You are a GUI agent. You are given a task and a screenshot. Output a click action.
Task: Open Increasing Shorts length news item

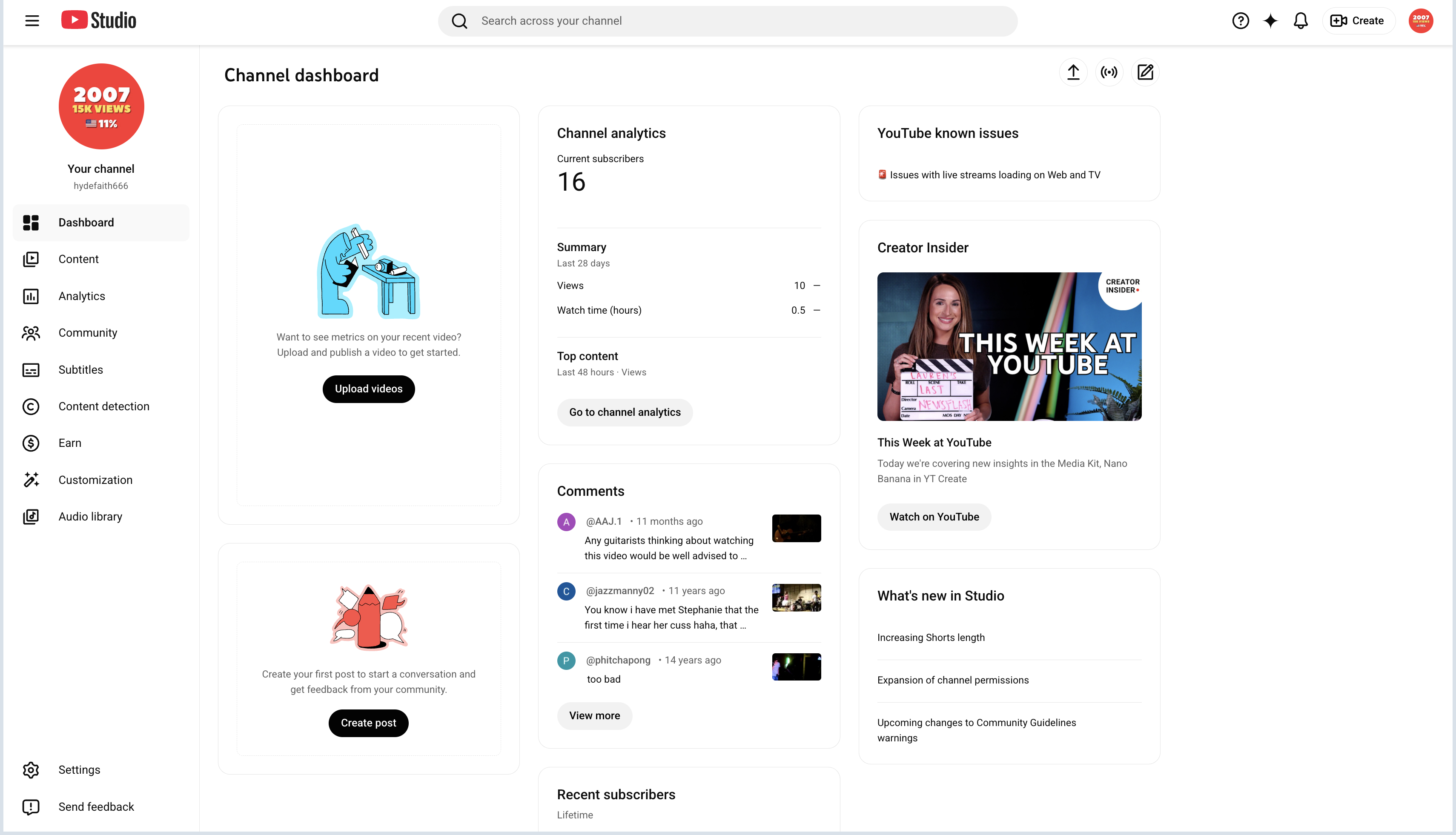pyautogui.click(x=931, y=638)
